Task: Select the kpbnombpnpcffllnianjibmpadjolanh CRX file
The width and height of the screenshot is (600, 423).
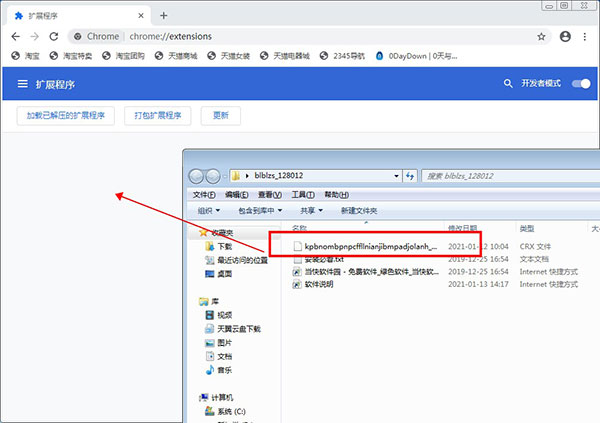Action: [x=370, y=245]
